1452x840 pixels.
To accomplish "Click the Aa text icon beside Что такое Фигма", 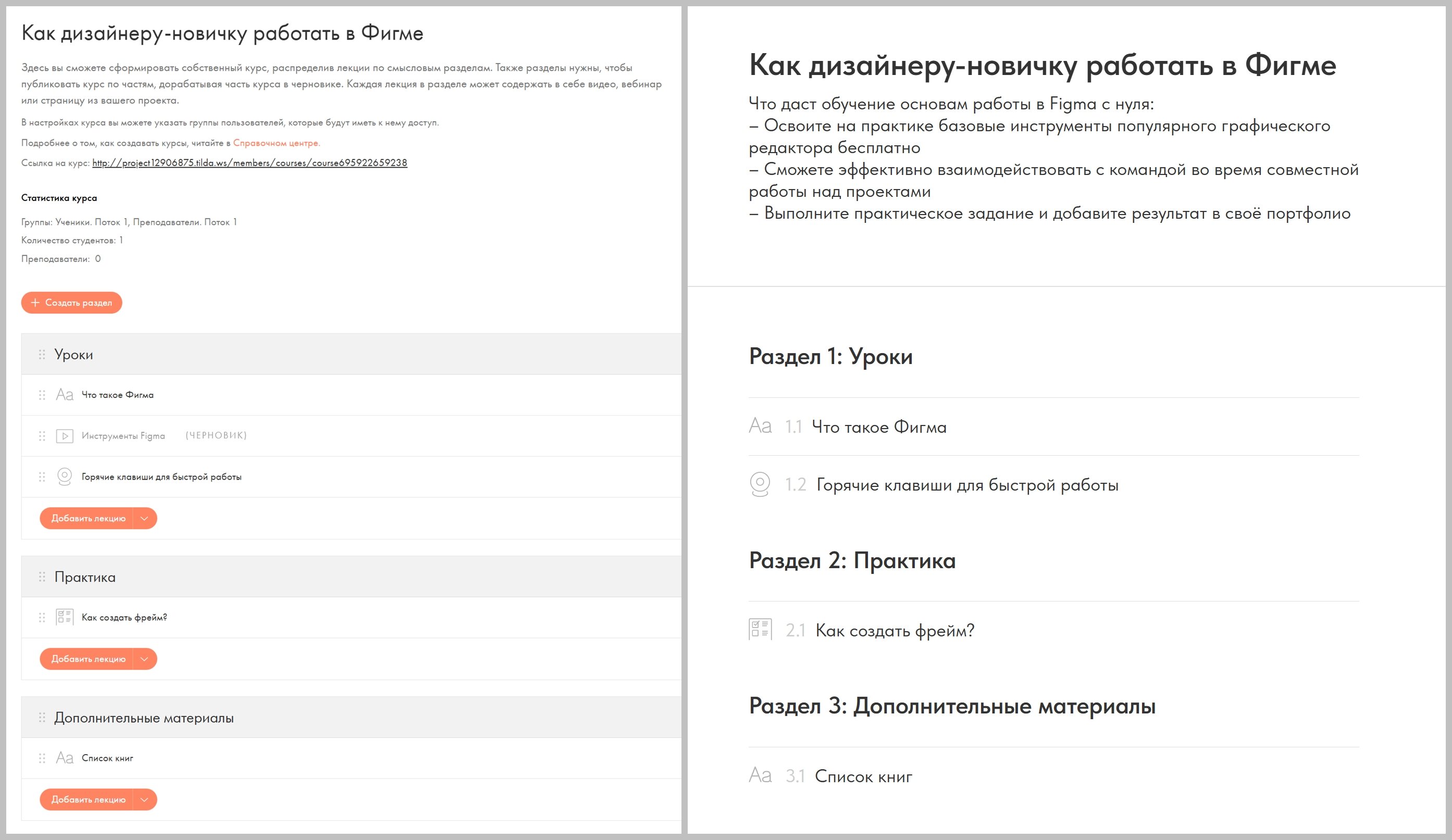I will point(65,395).
